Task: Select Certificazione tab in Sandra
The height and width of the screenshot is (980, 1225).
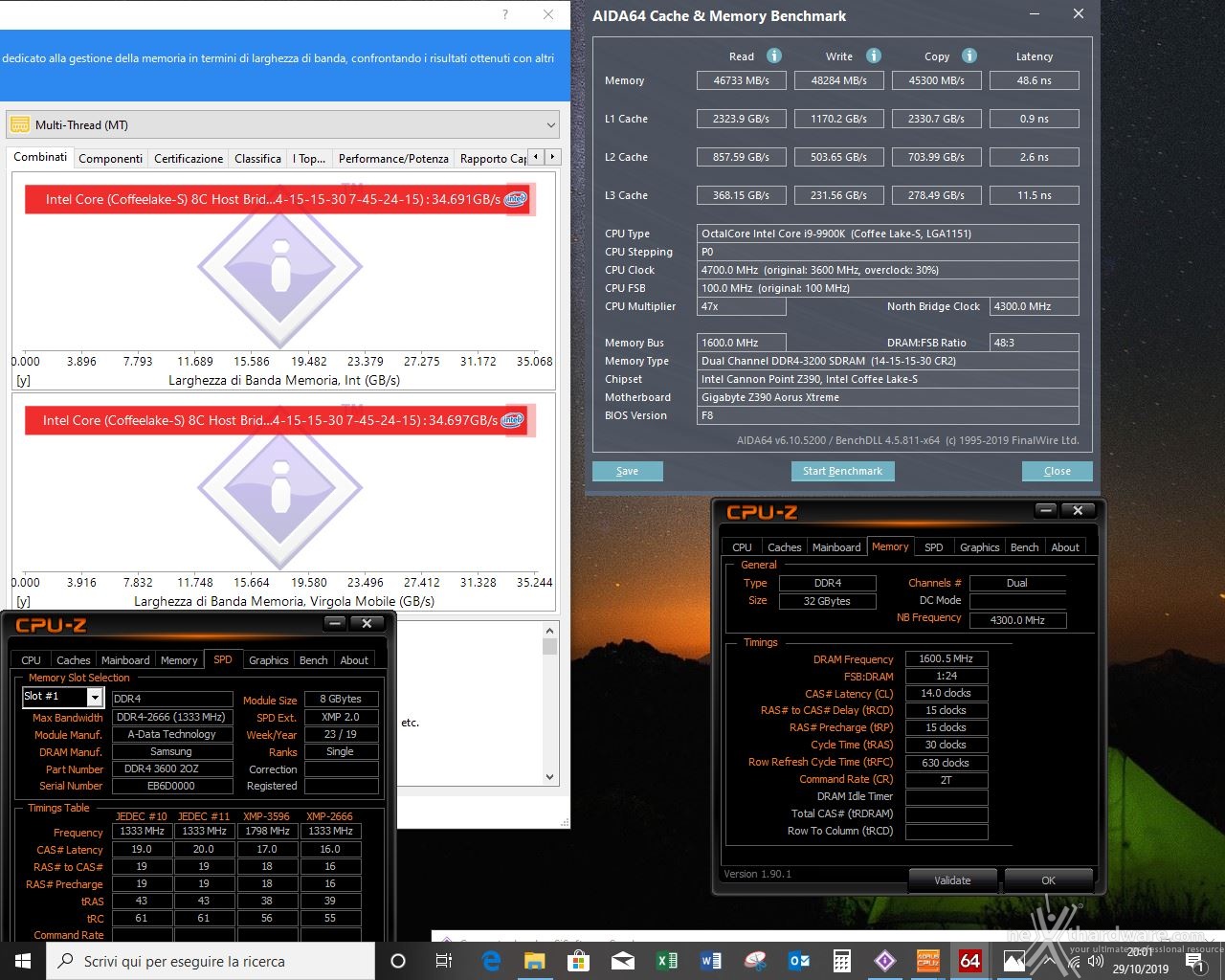Action: [189, 159]
